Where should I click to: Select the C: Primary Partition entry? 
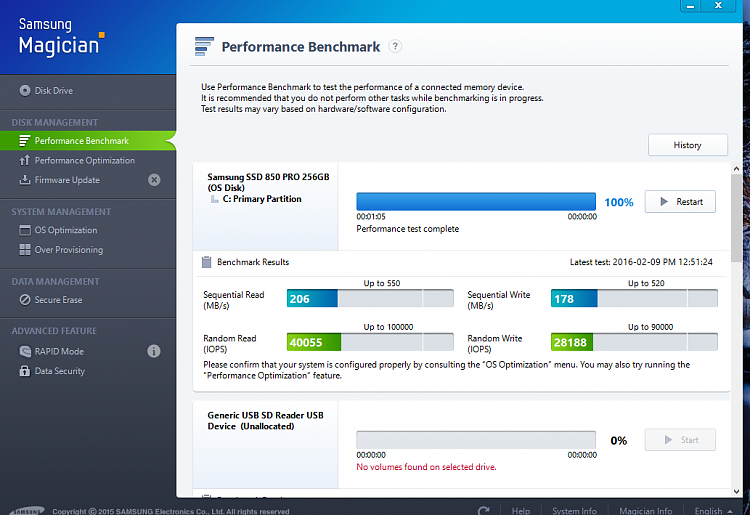[262, 199]
